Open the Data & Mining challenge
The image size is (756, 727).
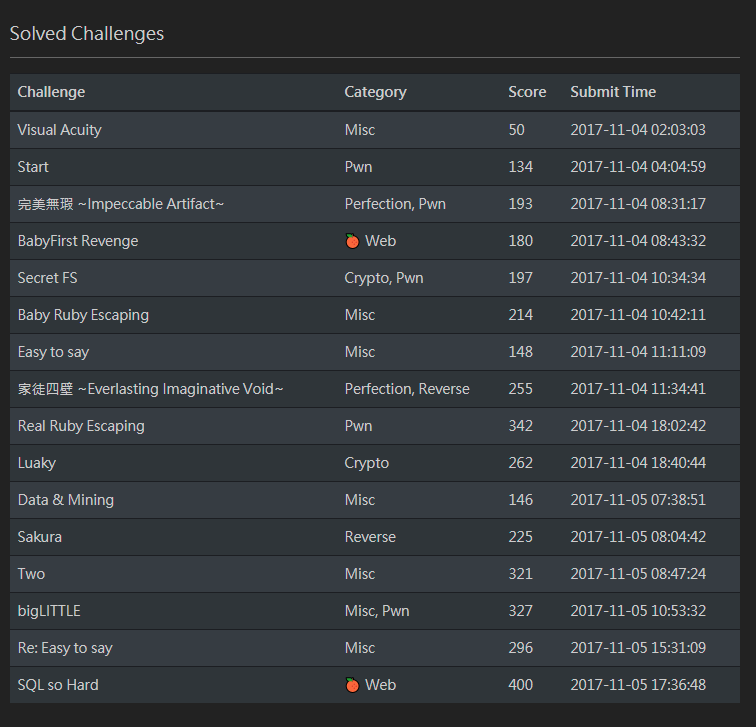coord(66,500)
